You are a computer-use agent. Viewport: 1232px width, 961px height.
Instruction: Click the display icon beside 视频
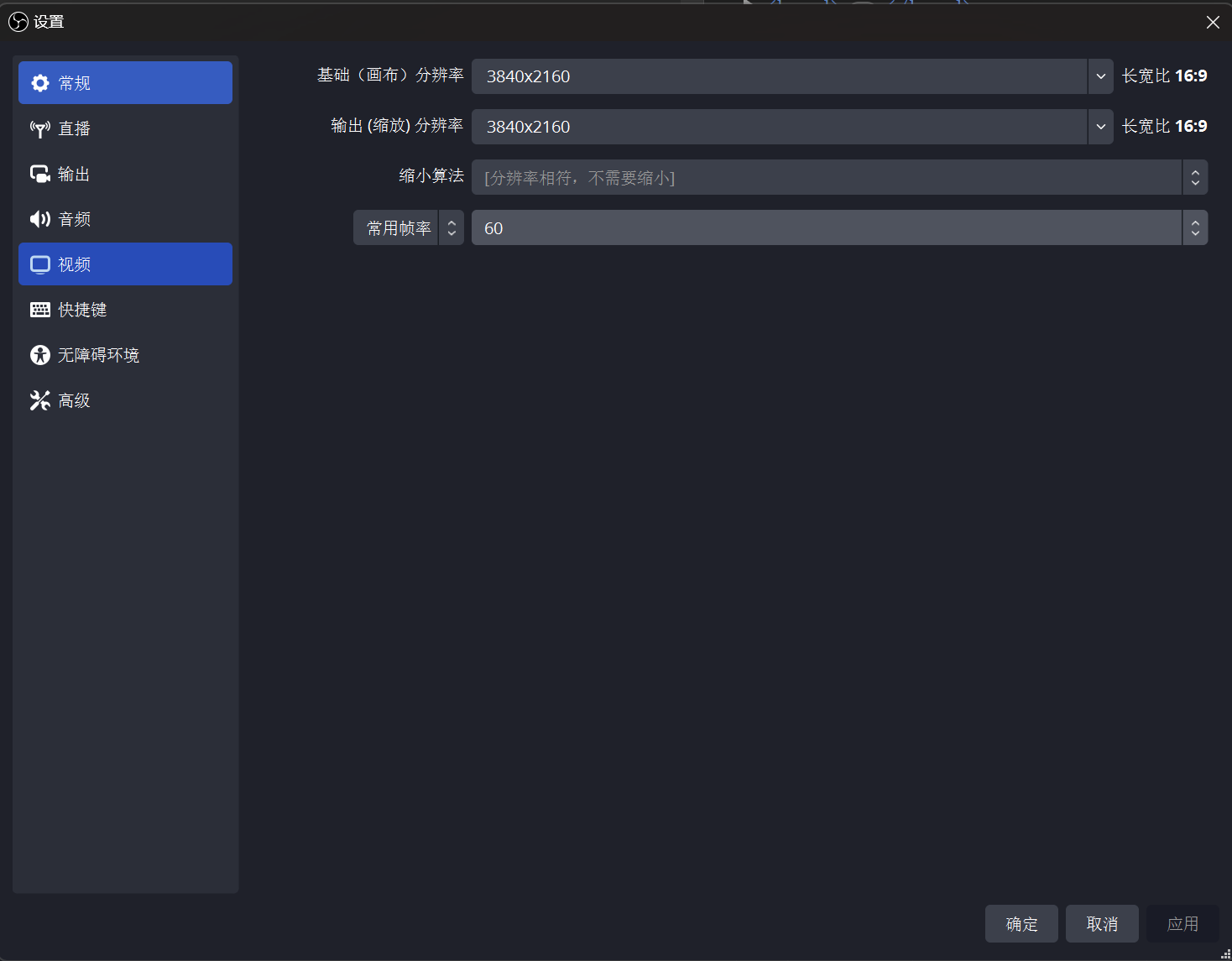tap(39, 264)
